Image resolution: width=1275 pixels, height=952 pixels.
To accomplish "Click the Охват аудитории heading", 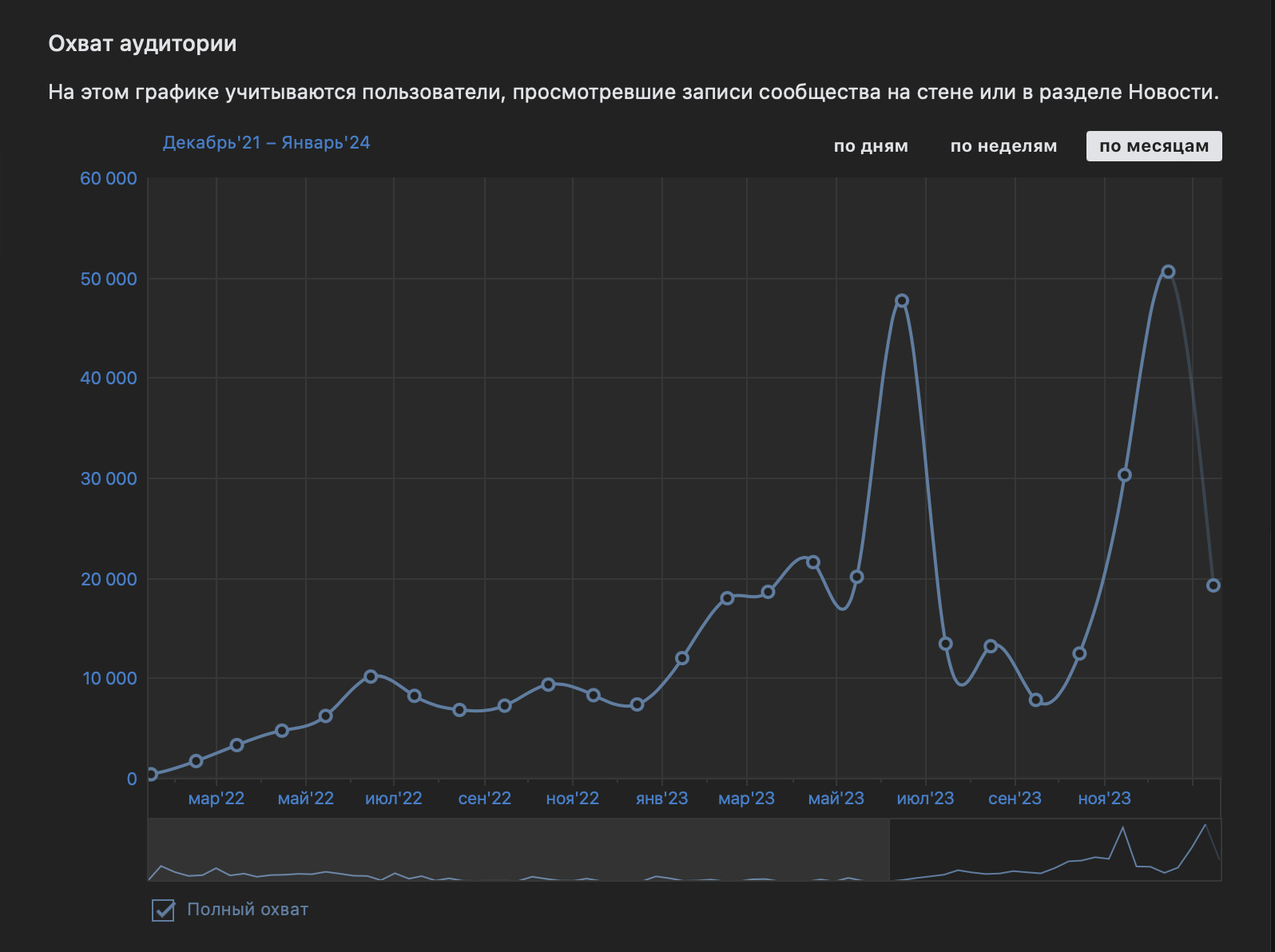I will (x=142, y=43).
